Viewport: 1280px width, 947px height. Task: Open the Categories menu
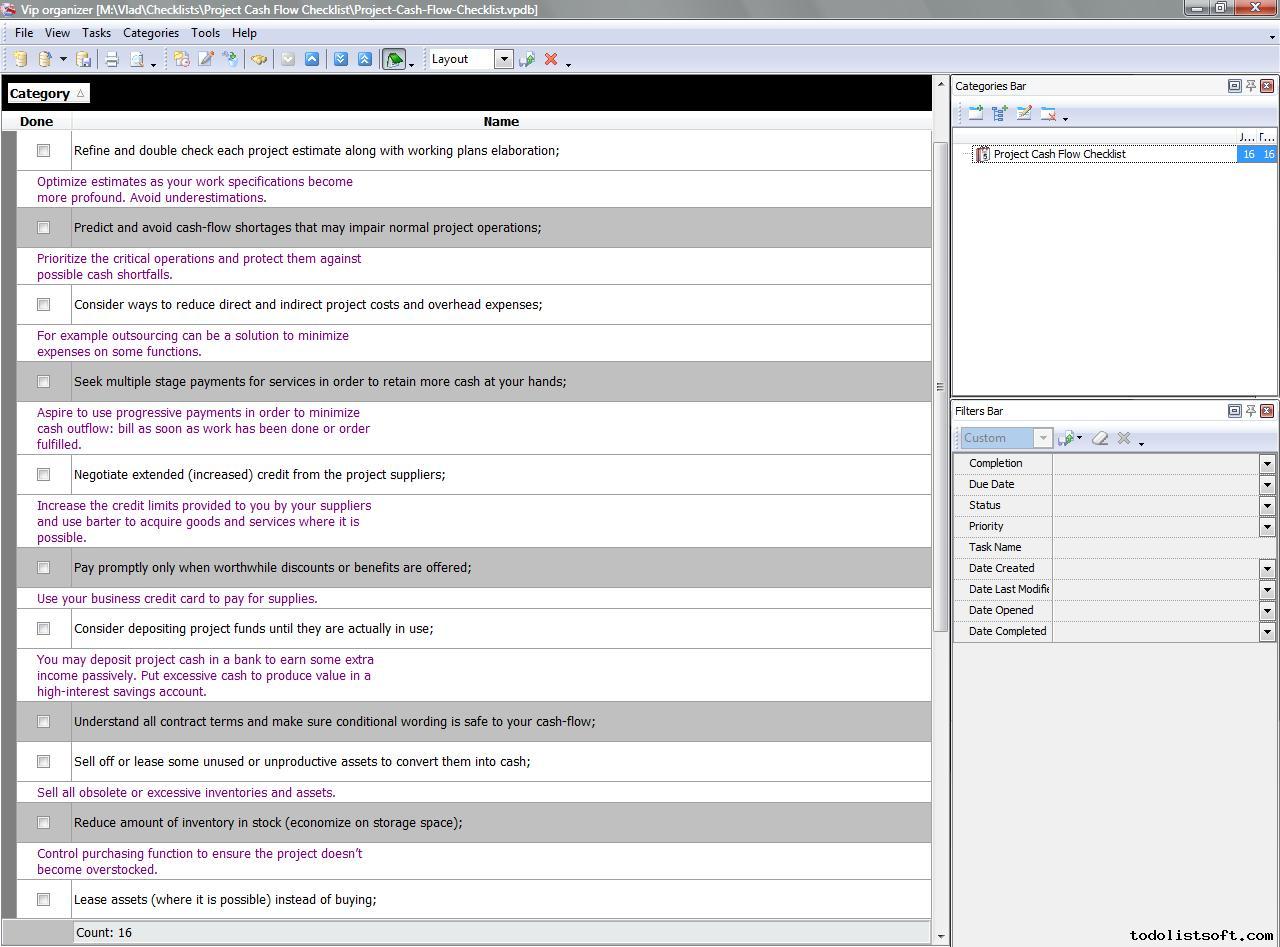pos(150,33)
